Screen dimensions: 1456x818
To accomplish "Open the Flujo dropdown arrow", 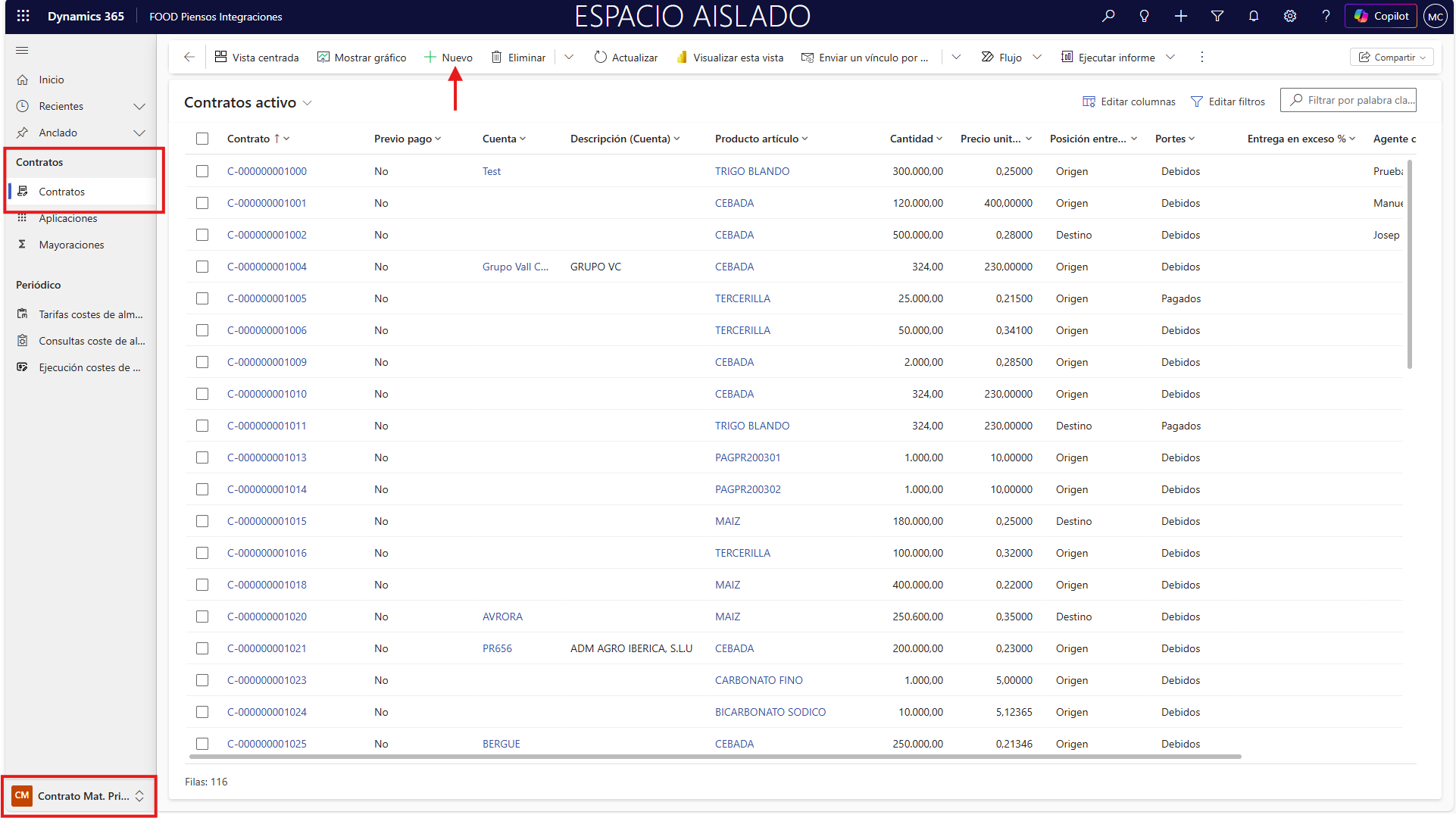I will coord(1037,58).
